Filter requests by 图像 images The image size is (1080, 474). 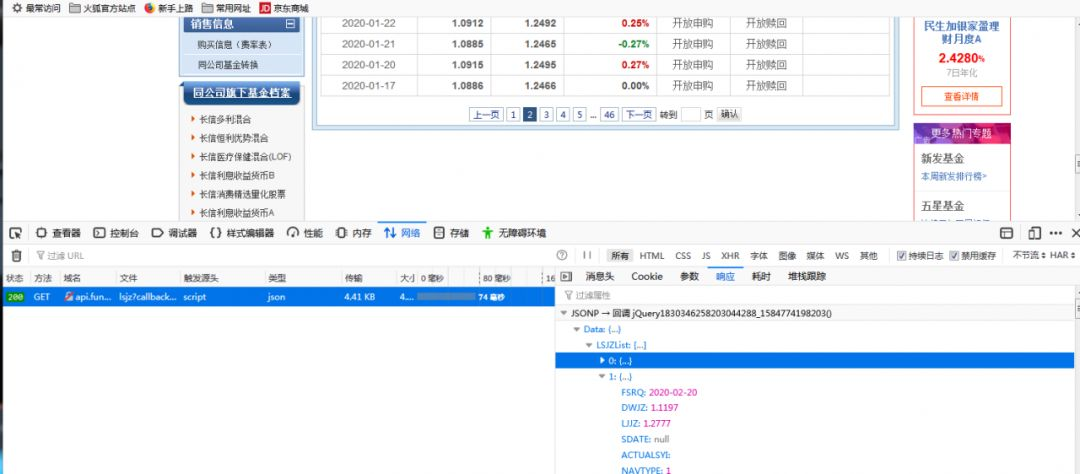787,256
